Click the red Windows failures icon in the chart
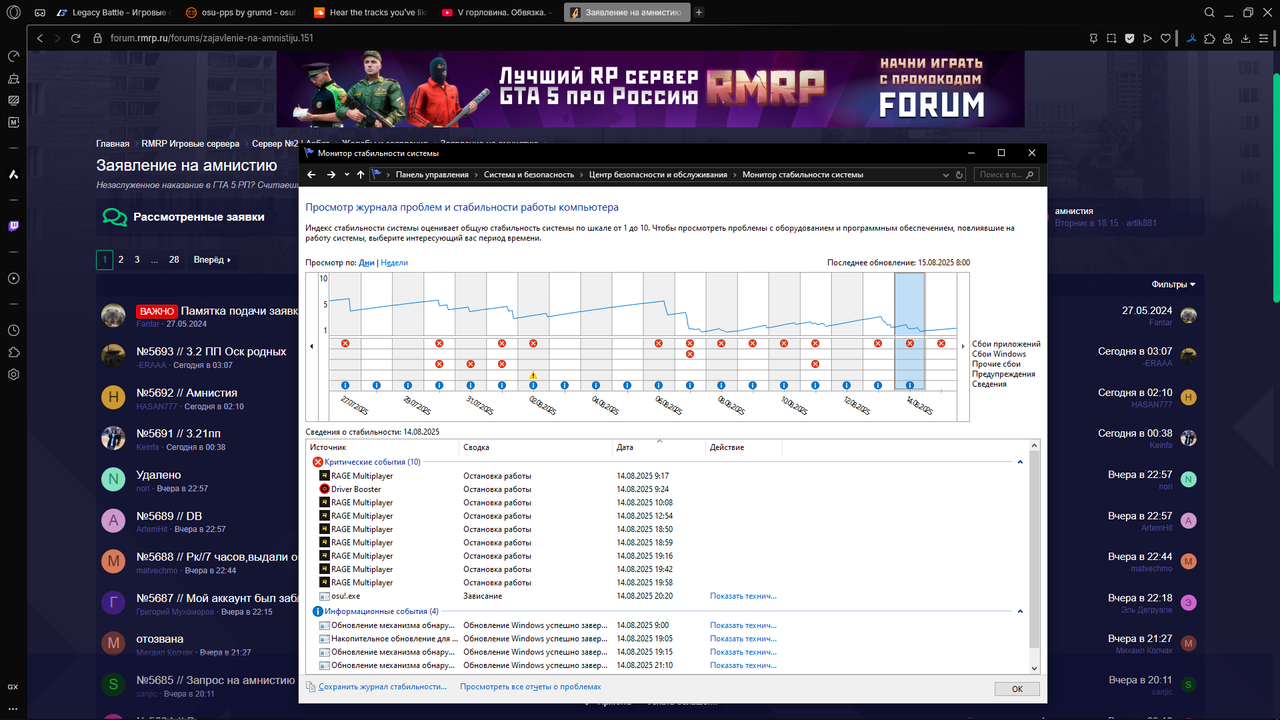This screenshot has height=720, width=1280. click(690, 354)
